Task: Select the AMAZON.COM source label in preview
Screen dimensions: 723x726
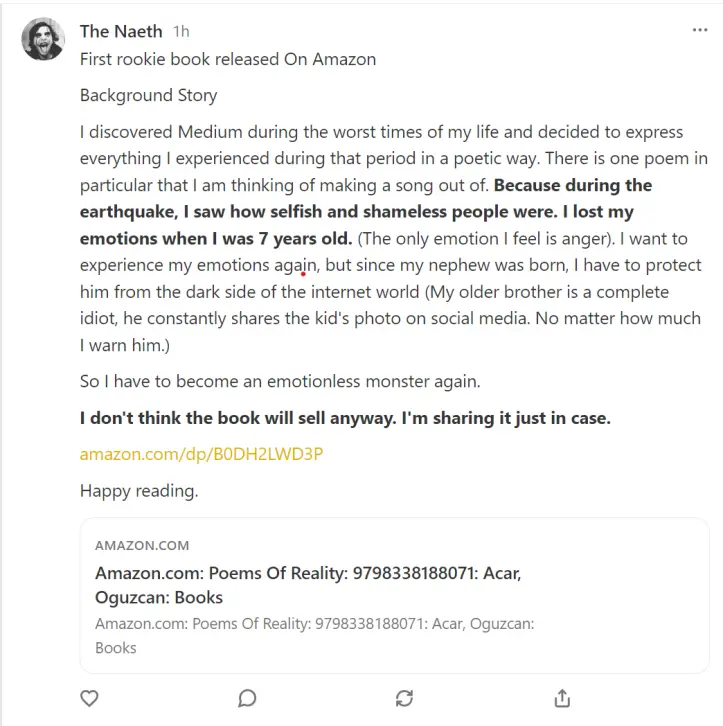Action: 142,545
